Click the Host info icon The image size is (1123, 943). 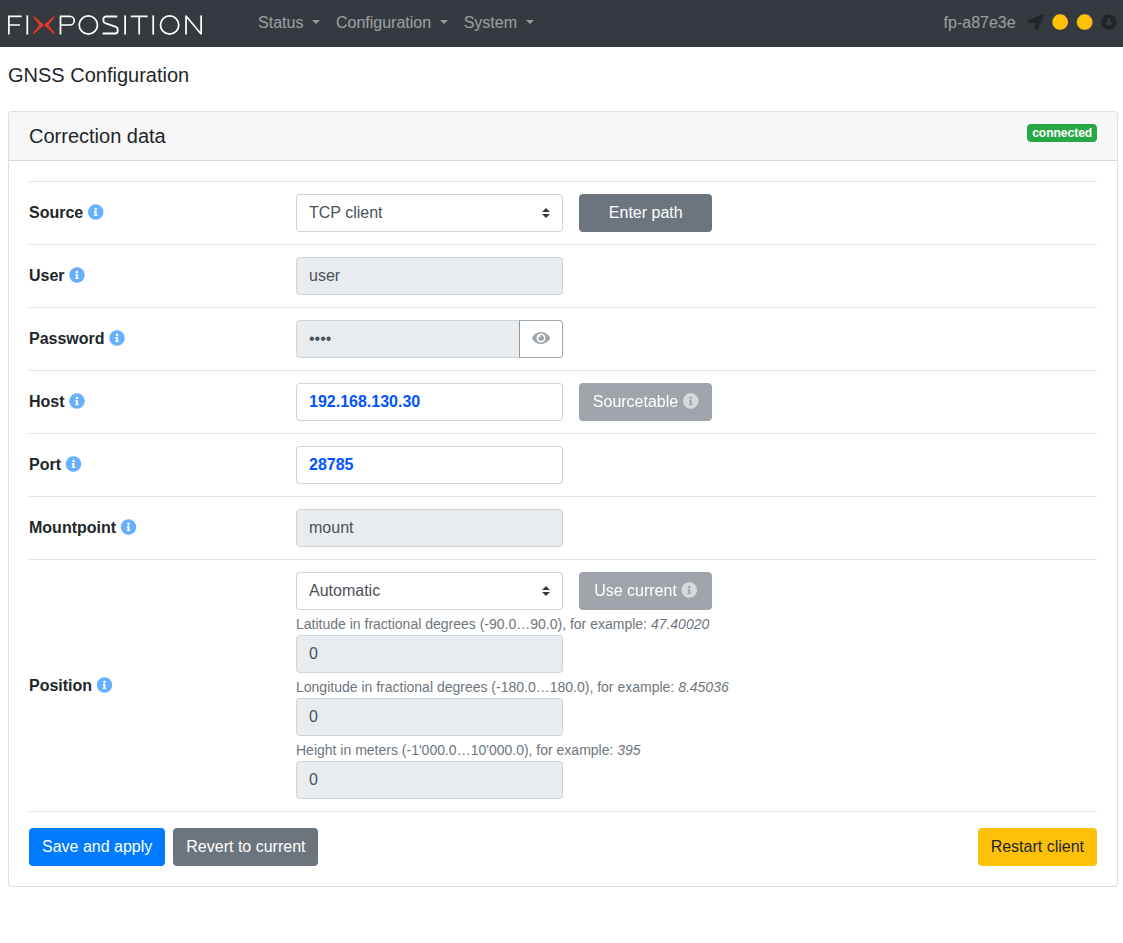[x=77, y=401]
